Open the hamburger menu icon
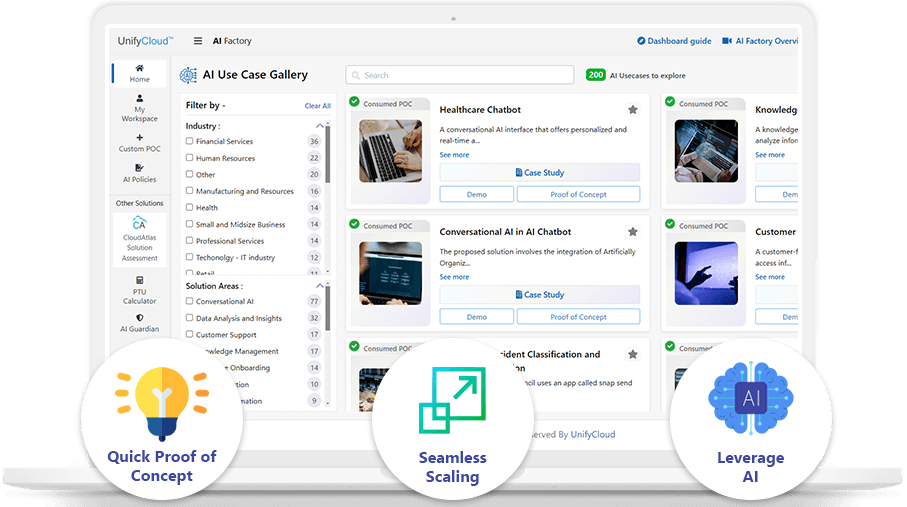907x507 pixels. (198, 41)
